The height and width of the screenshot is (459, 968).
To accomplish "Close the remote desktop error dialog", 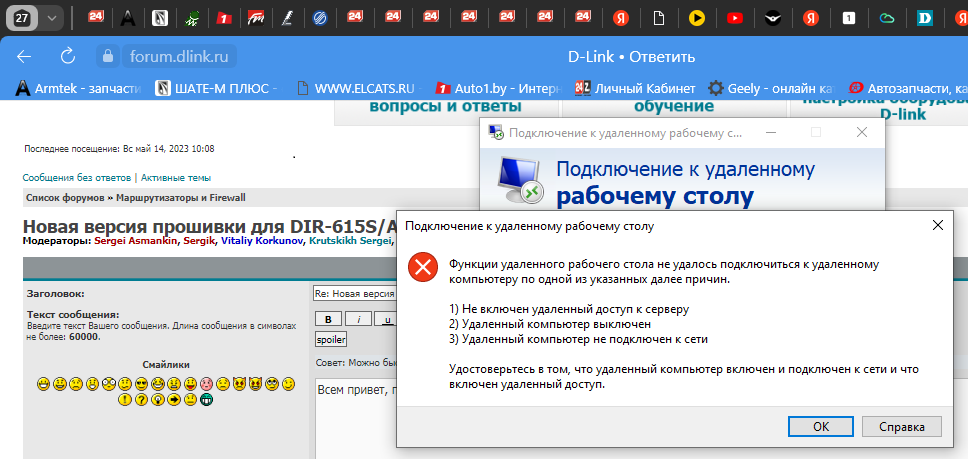I will [x=937, y=225].
